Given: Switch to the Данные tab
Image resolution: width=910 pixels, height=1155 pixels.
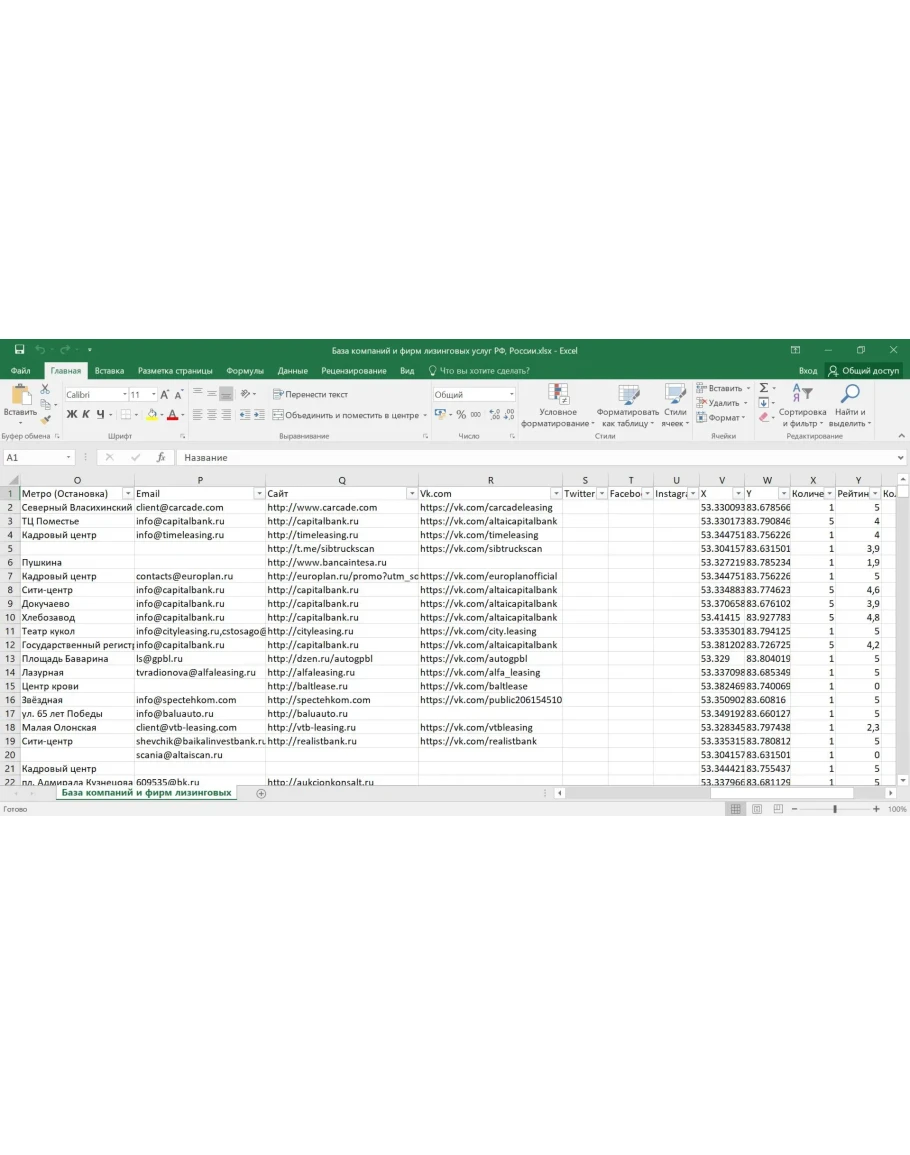Looking at the screenshot, I should point(293,371).
